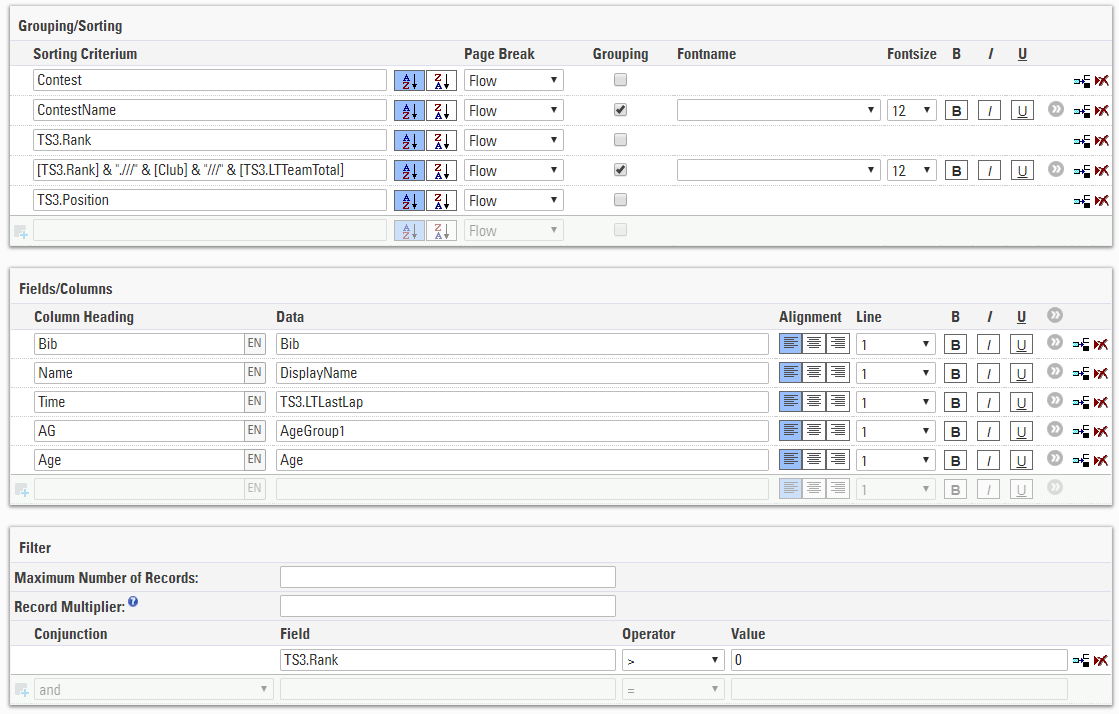Delete the TS3.Position sorting row
Viewport: 1119px width, 714px height.
1101,201
